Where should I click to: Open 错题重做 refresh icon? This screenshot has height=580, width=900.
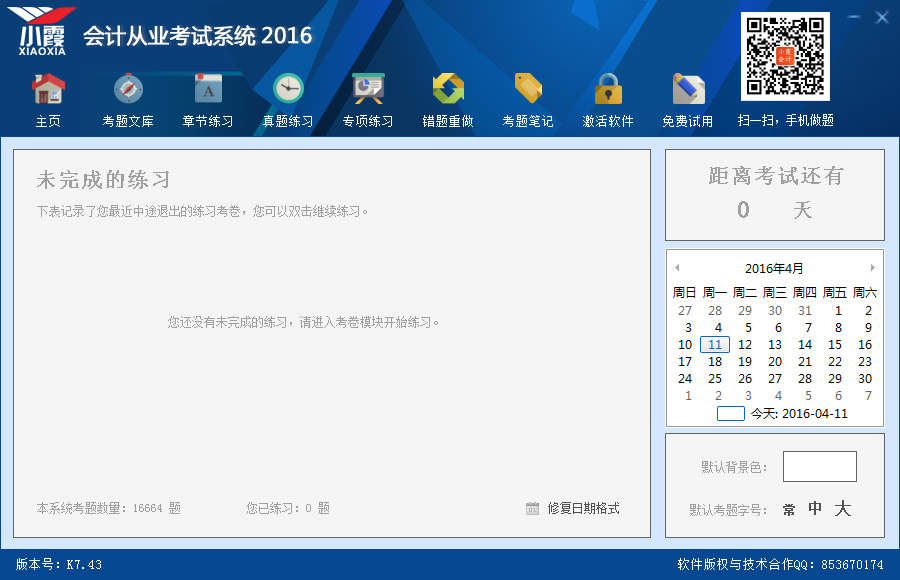(448, 89)
